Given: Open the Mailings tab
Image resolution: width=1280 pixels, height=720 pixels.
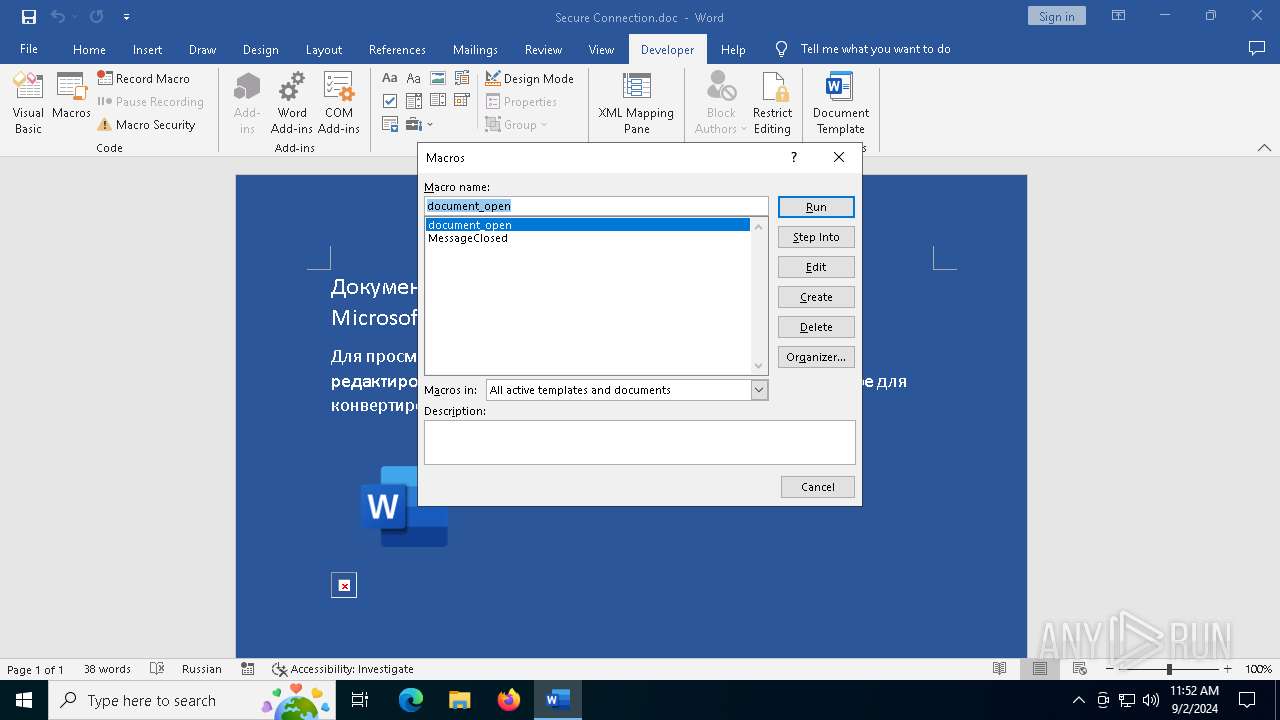Looking at the screenshot, I should (x=475, y=49).
